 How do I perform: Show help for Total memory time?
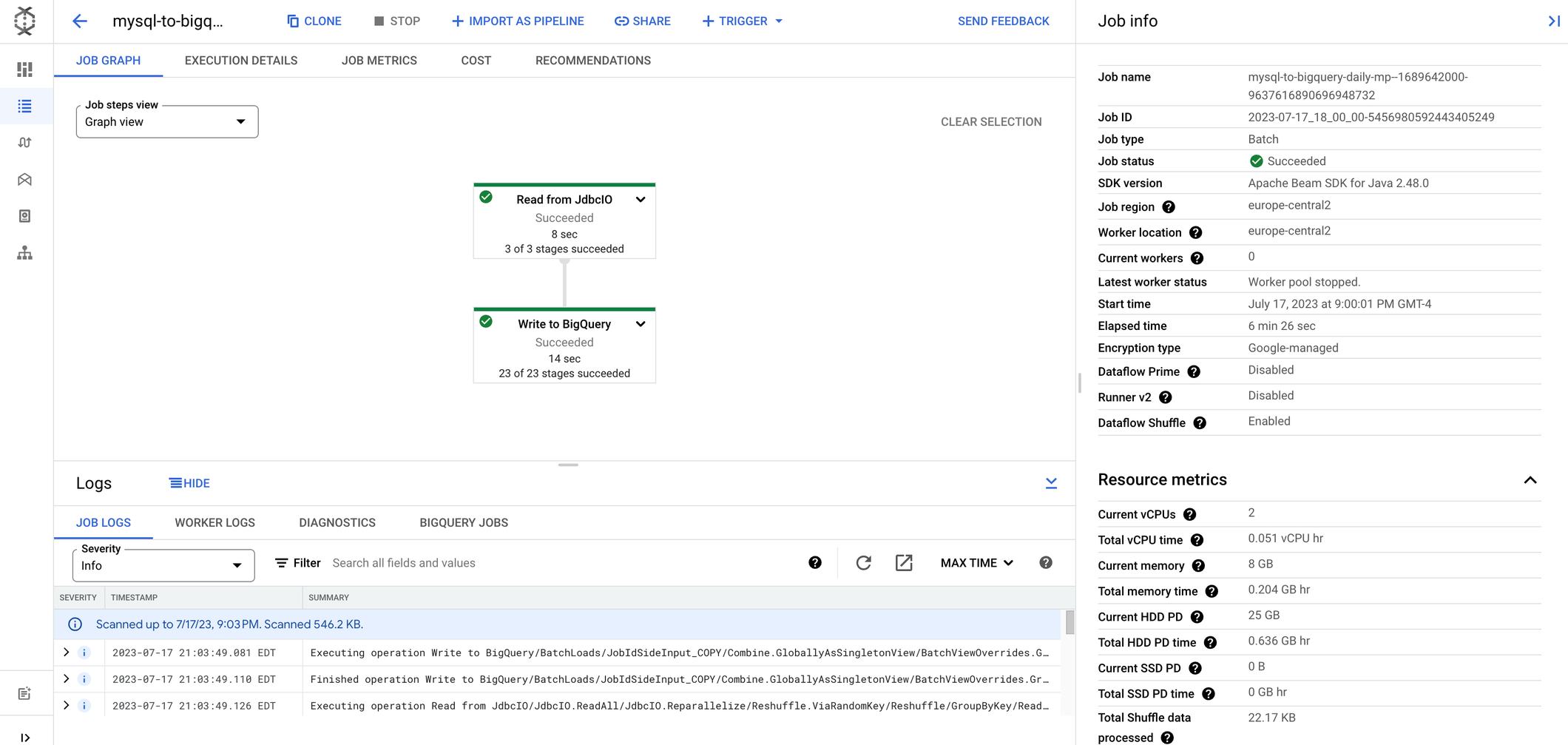click(x=1212, y=591)
